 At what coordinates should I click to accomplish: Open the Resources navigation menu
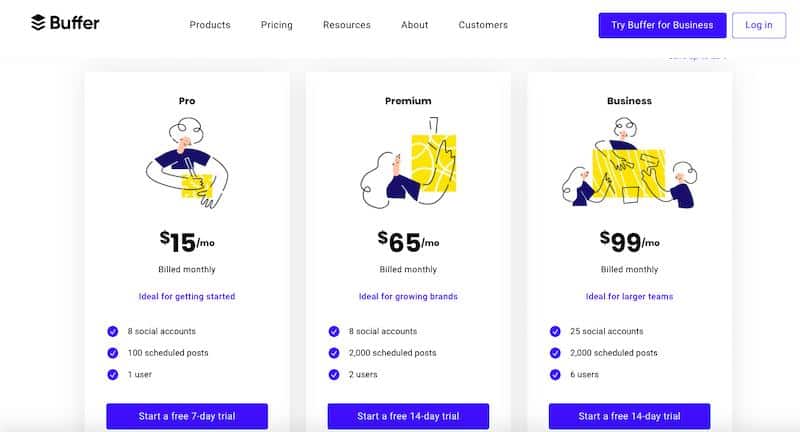(x=347, y=25)
